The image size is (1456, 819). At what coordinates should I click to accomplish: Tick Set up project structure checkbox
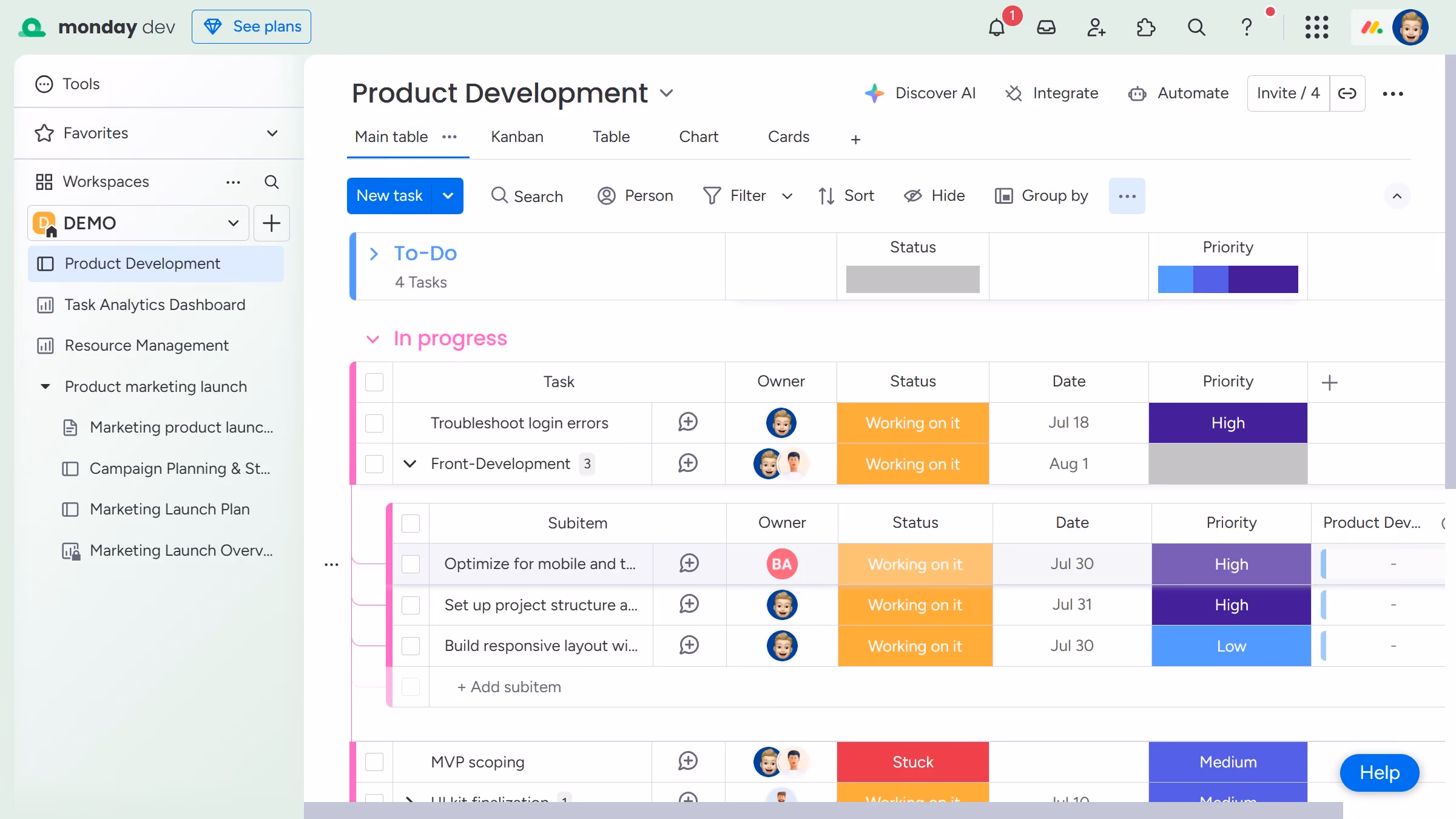pos(411,605)
